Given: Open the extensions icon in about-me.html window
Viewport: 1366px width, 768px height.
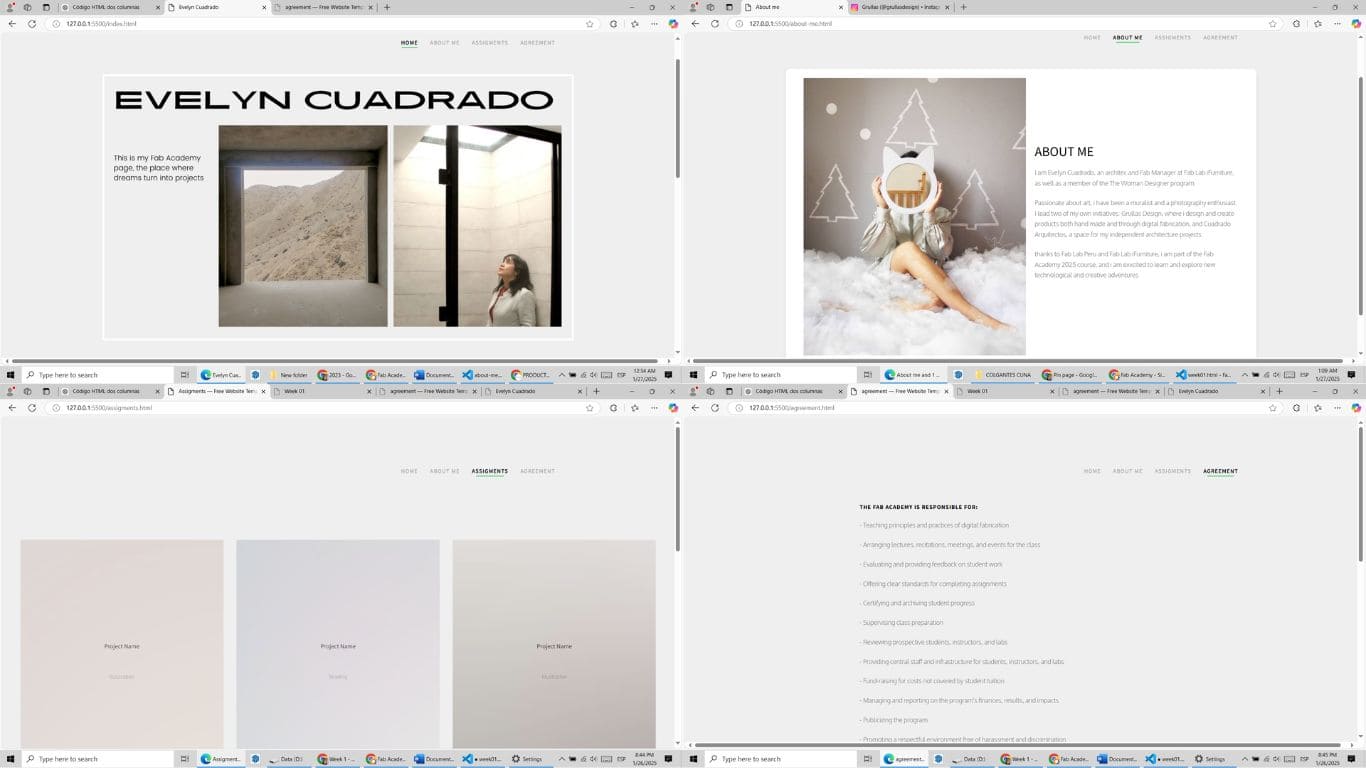Looking at the screenshot, I should 1297,23.
